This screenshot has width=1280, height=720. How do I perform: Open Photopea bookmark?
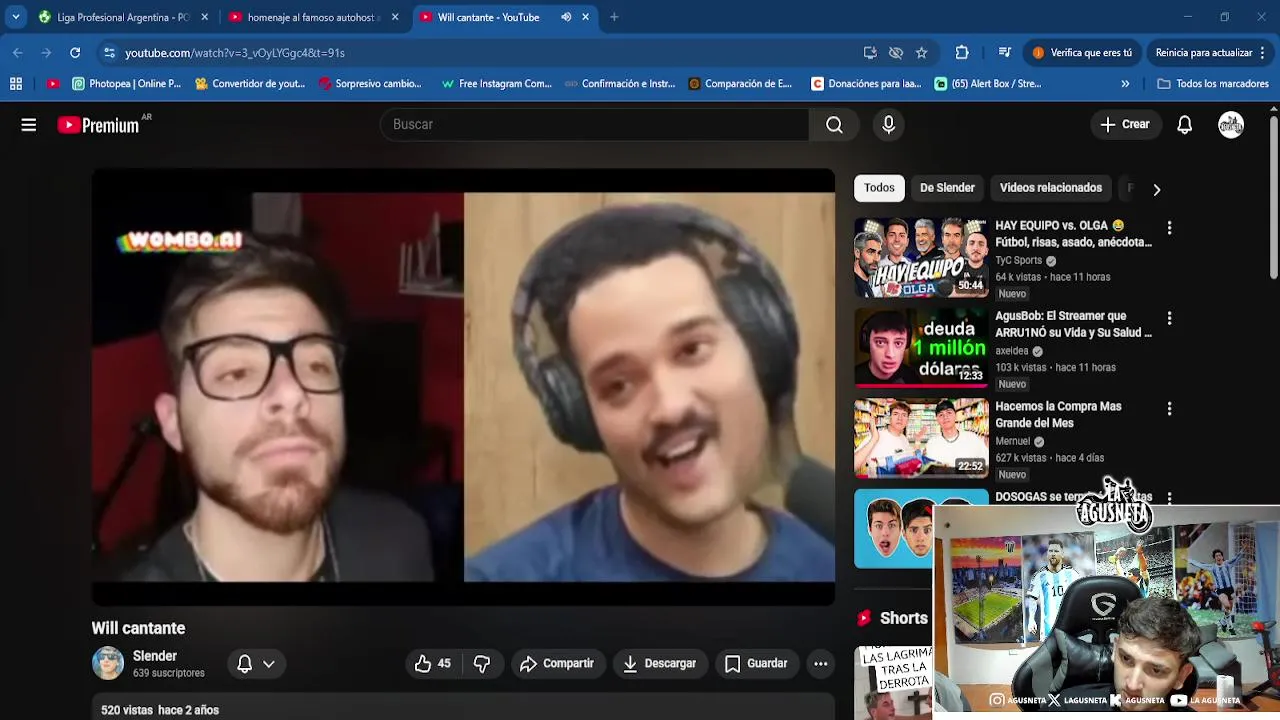pyautogui.click(x=127, y=84)
